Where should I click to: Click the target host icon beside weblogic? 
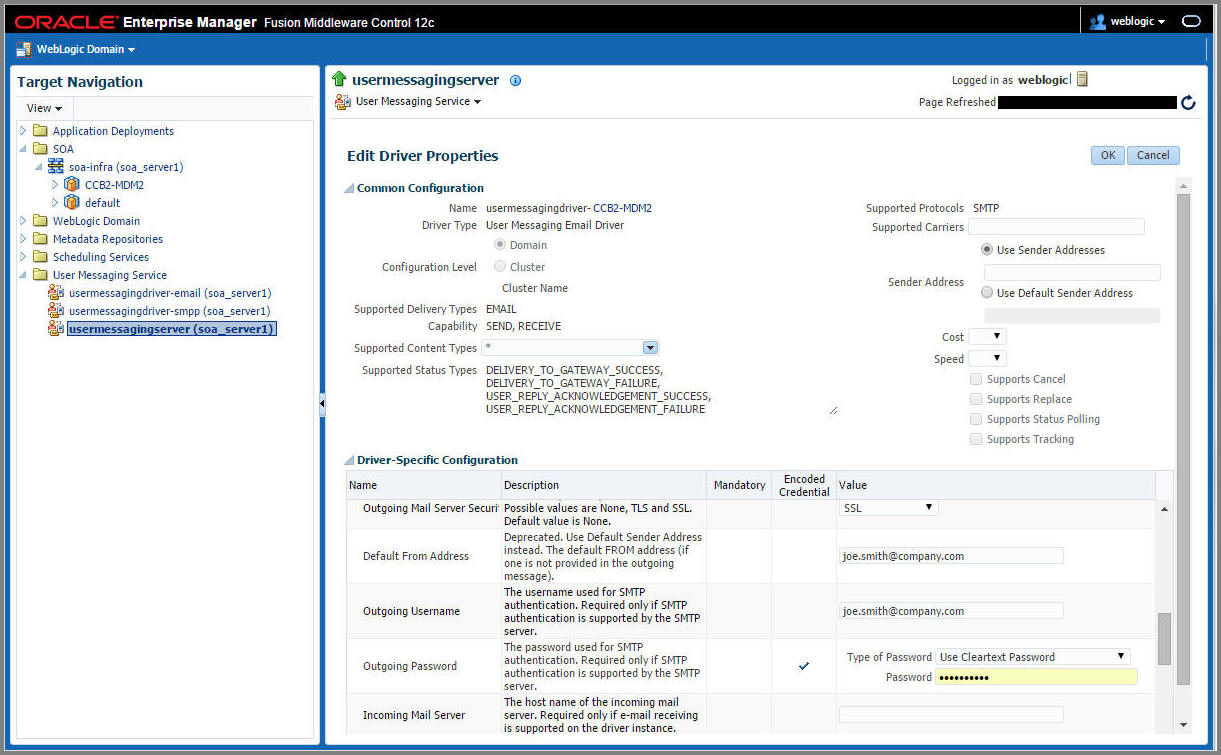click(x=1082, y=80)
